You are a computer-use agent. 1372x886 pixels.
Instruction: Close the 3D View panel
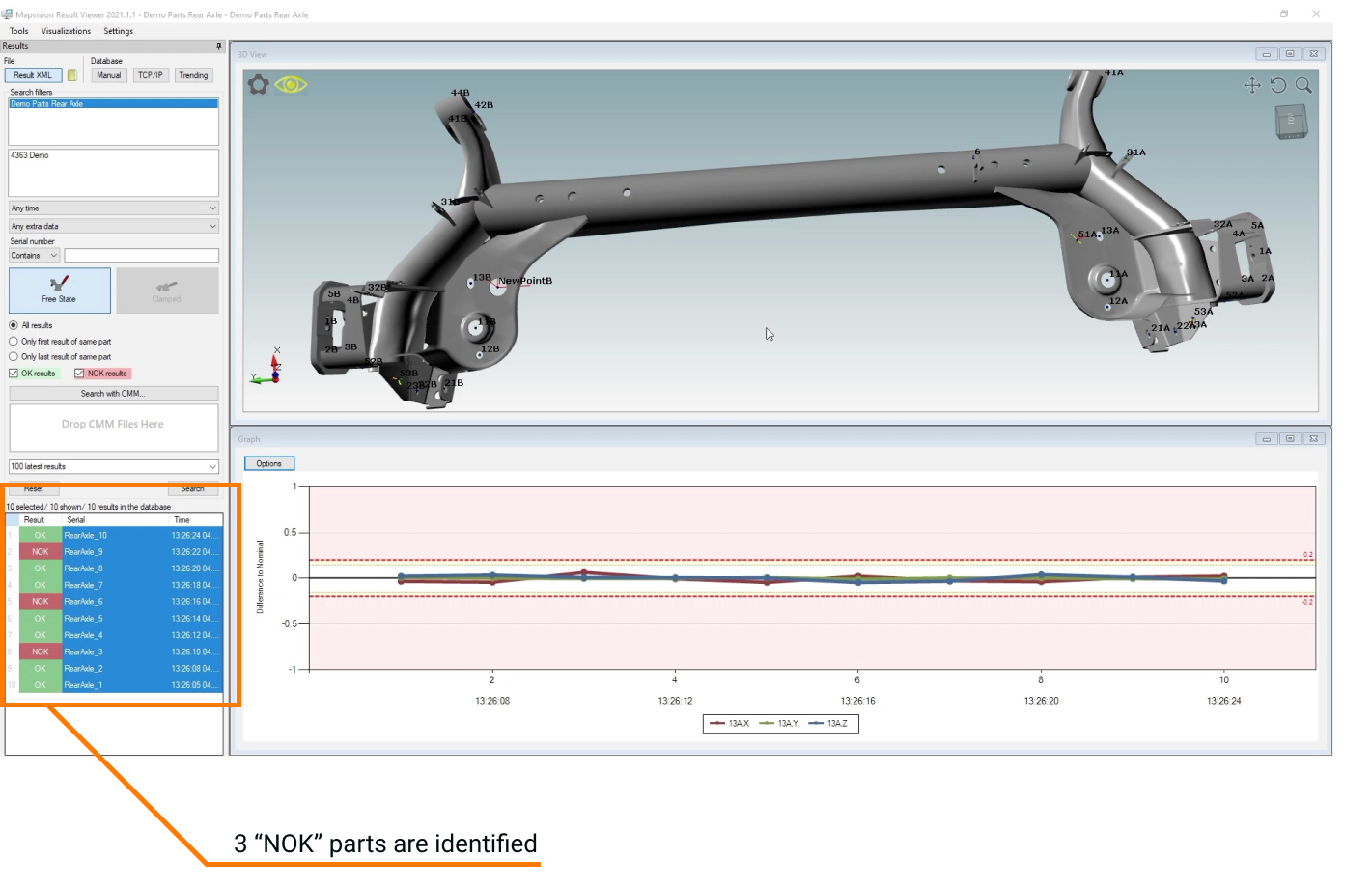1313,54
